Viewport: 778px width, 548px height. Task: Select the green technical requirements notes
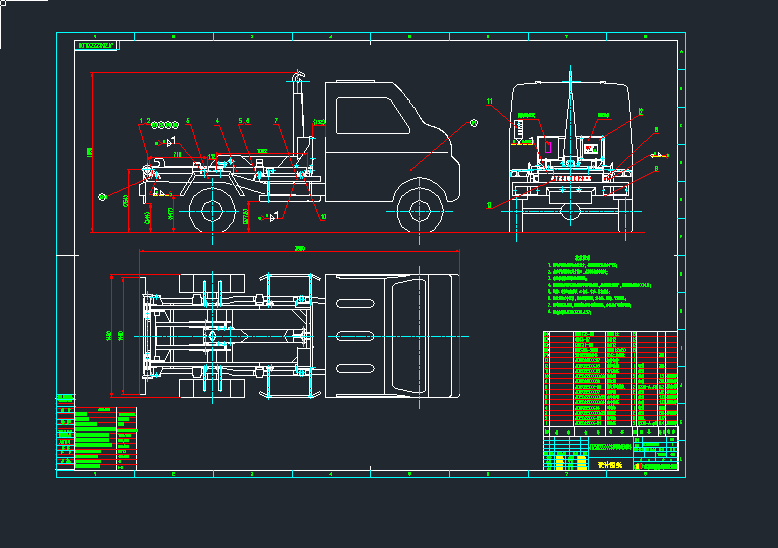(x=600, y=291)
